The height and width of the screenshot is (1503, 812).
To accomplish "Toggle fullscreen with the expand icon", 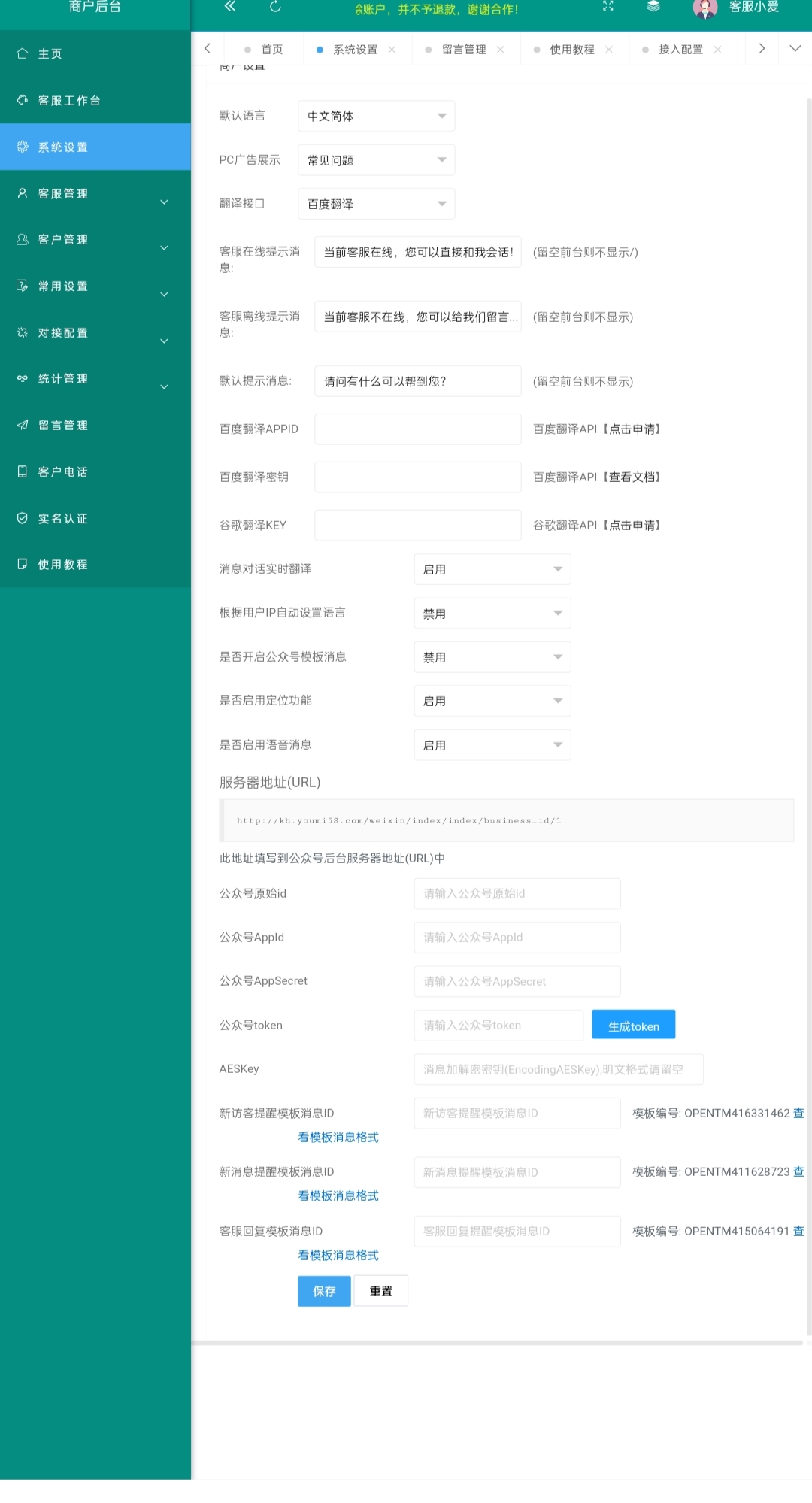I will pos(608,6).
